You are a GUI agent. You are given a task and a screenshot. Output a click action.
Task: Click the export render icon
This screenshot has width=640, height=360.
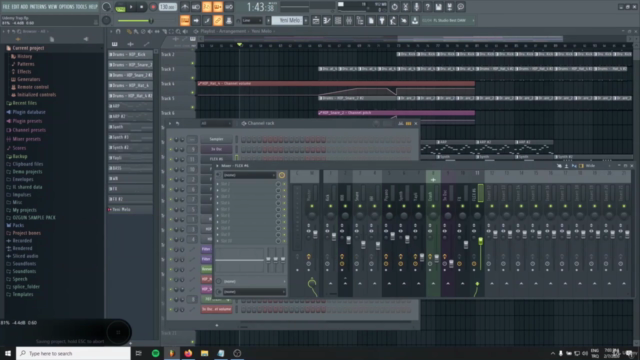pos(449,7)
